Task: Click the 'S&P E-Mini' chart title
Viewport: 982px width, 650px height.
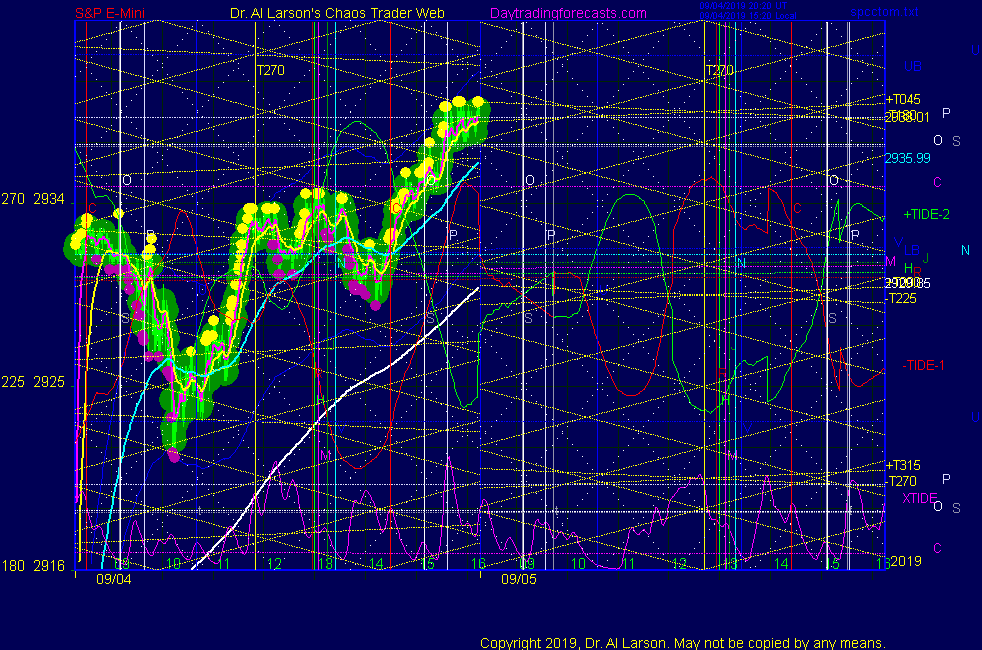Action: point(110,13)
